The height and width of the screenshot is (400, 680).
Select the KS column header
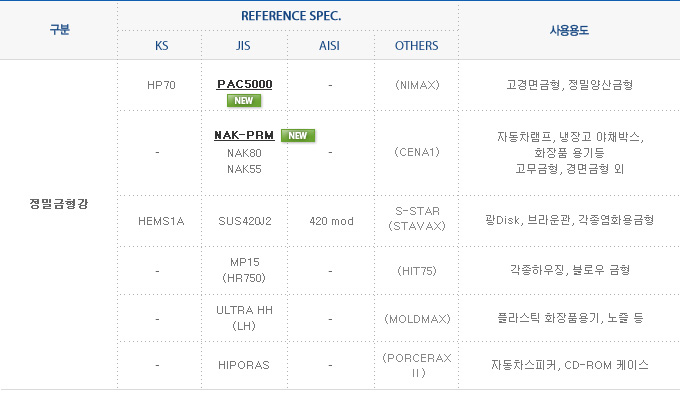click(x=161, y=46)
